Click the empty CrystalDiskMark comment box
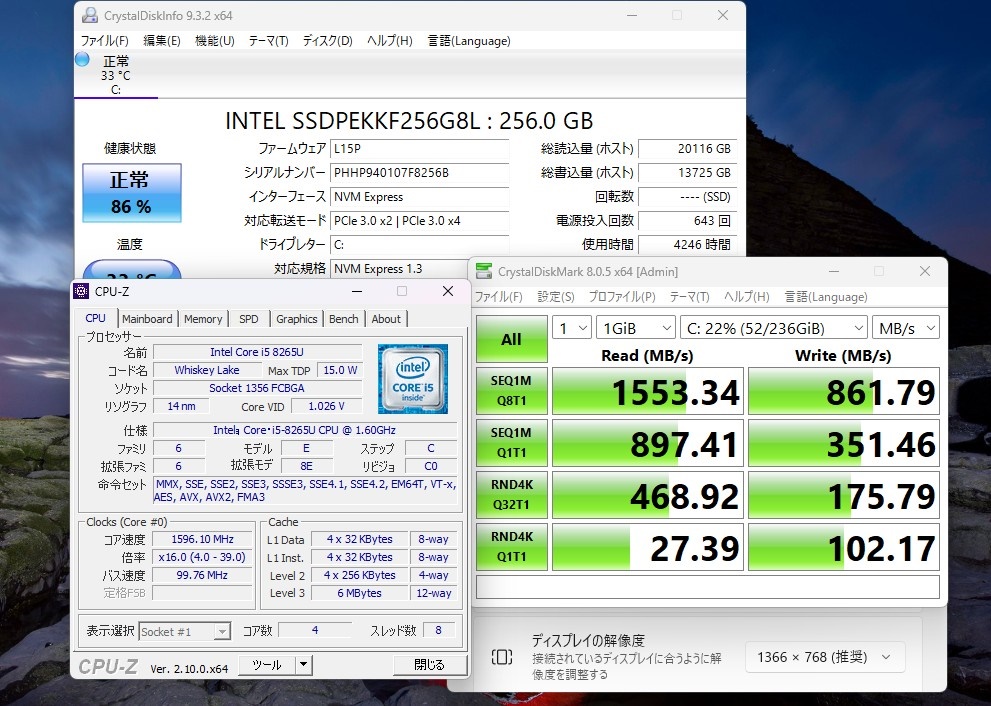Screen dimensions: 991x706 (708, 587)
